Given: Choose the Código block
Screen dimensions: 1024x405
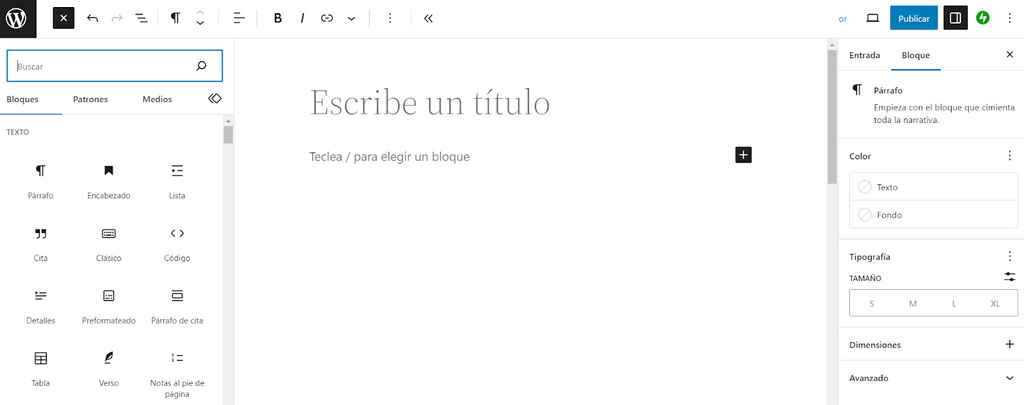Looking at the screenshot, I should click(x=177, y=234).
